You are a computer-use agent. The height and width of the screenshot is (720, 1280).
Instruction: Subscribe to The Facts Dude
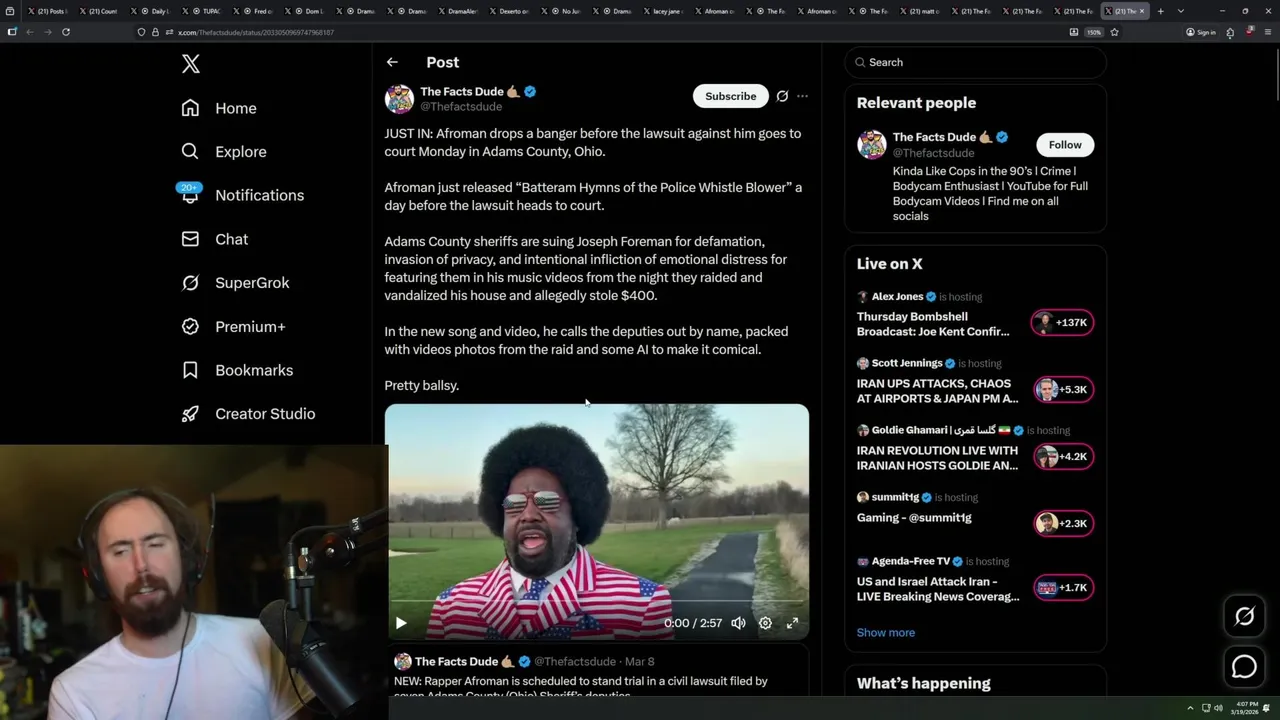pyautogui.click(x=730, y=96)
